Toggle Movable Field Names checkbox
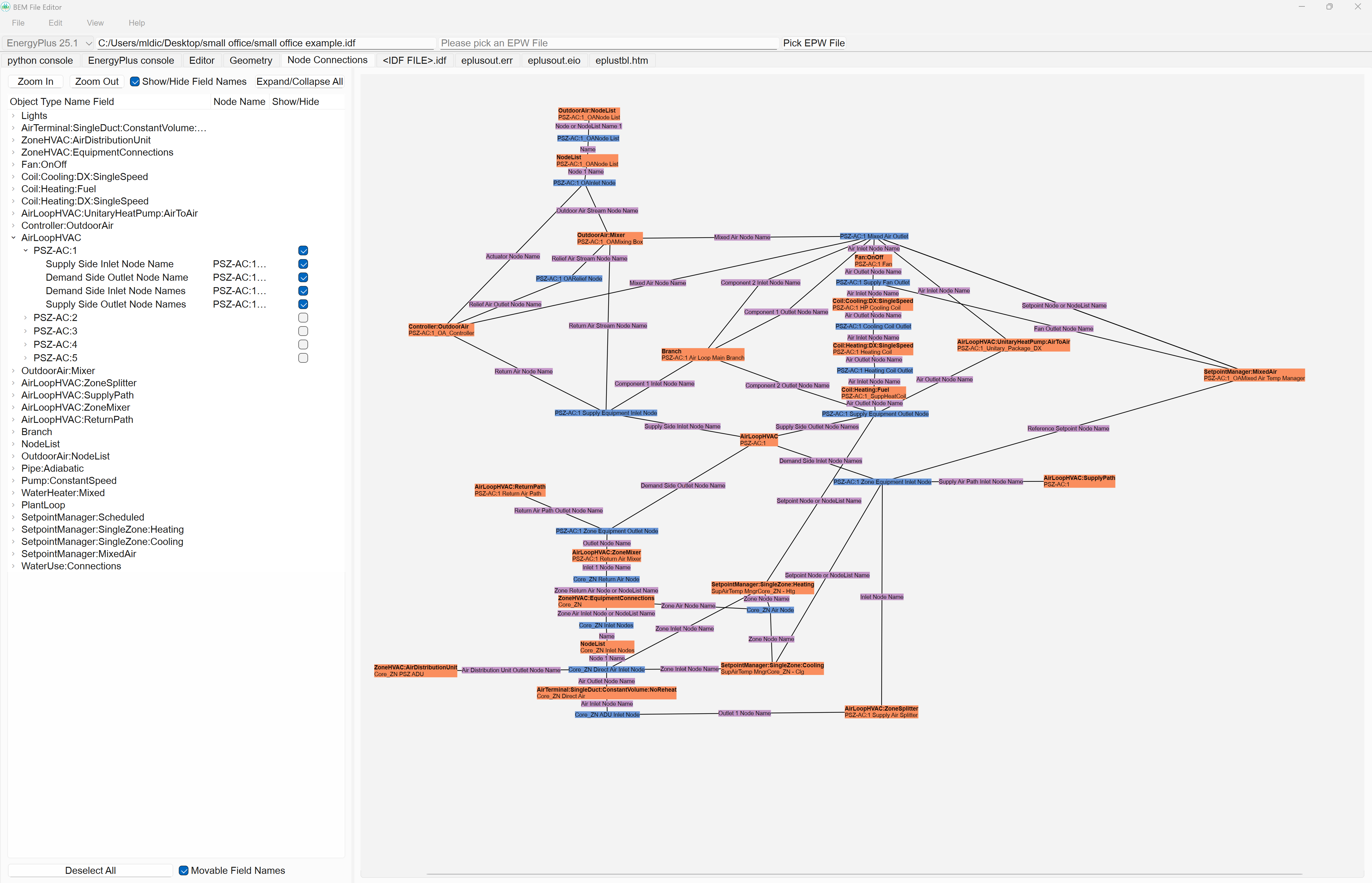Image resolution: width=1372 pixels, height=883 pixels. point(183,870)
